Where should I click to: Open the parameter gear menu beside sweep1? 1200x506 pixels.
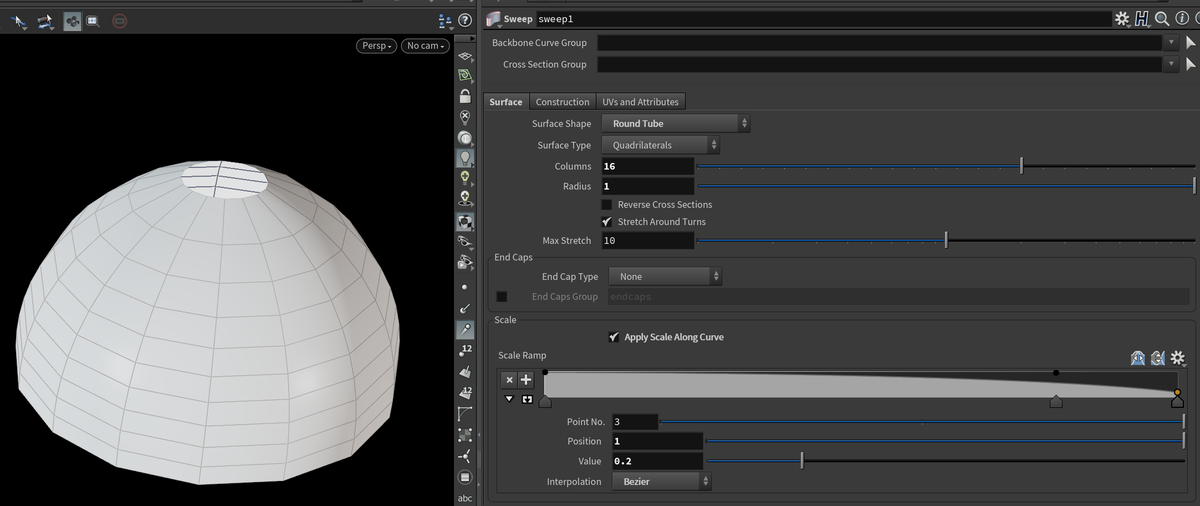pos(1122,19)
